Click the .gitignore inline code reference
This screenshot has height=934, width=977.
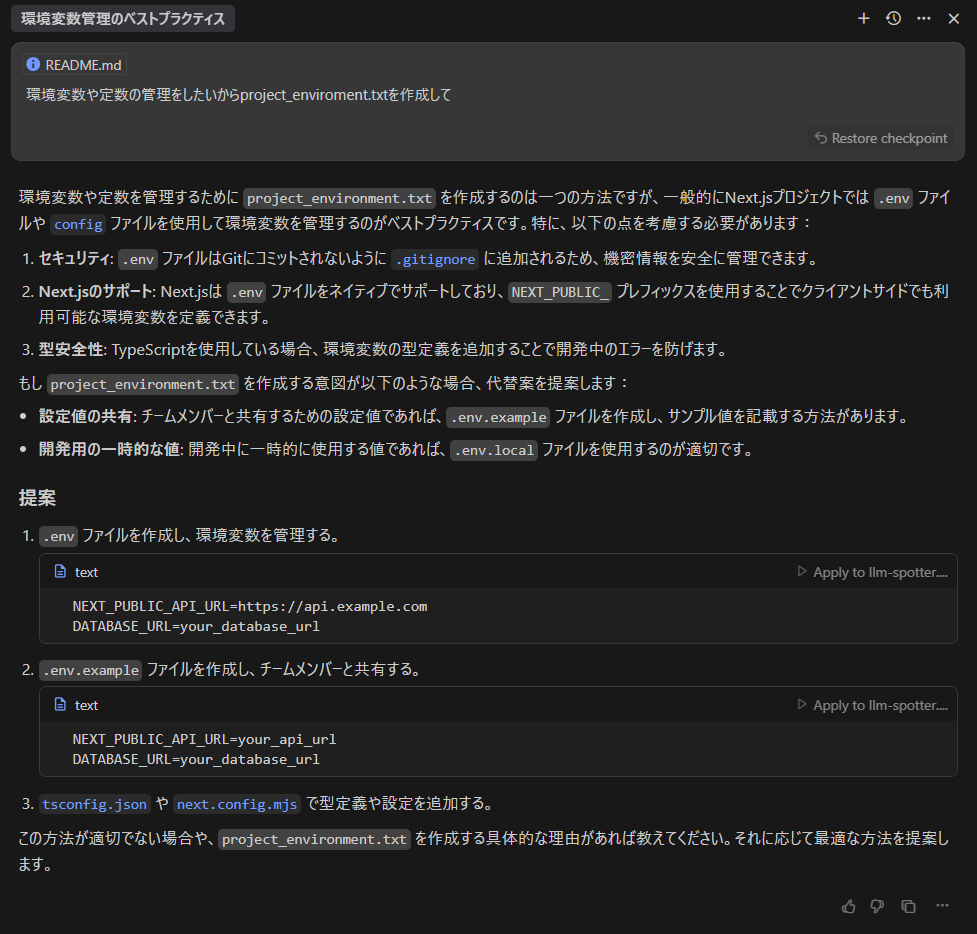(x=435, y=258)
